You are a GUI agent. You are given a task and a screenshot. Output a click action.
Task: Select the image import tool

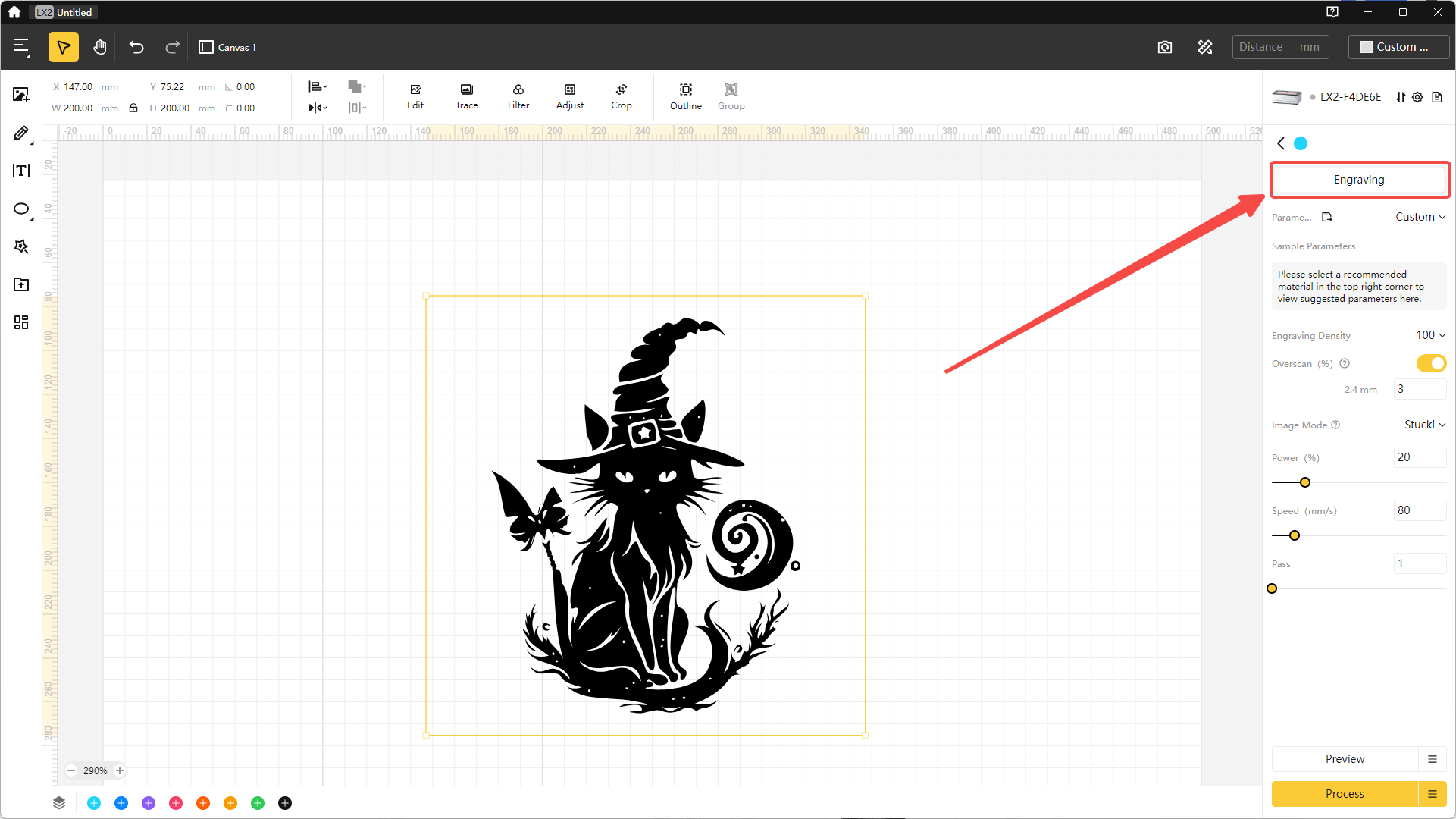pos(20,95)
